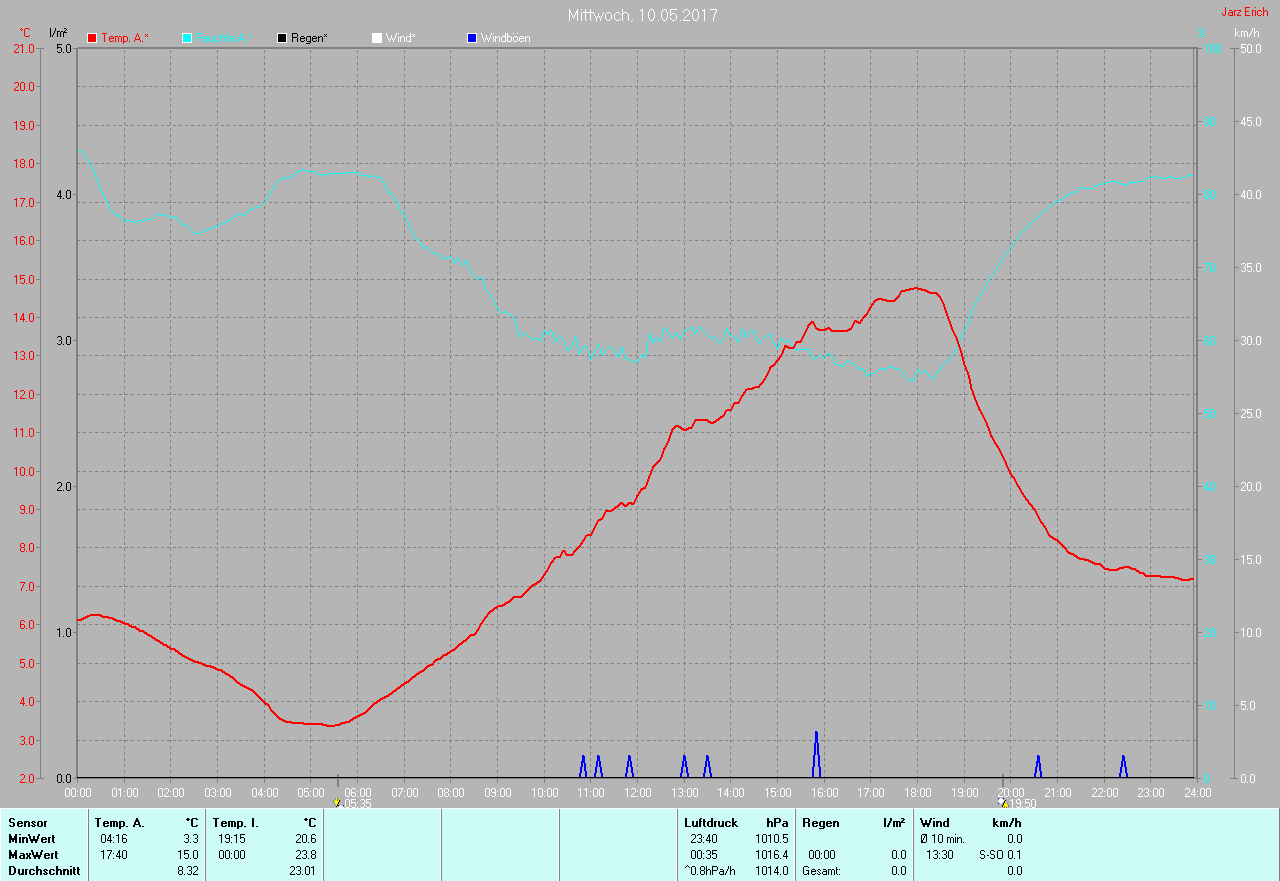Click the 'Luftdruck' column header
The image size is (1280, 881).
(x=711, y=823)
